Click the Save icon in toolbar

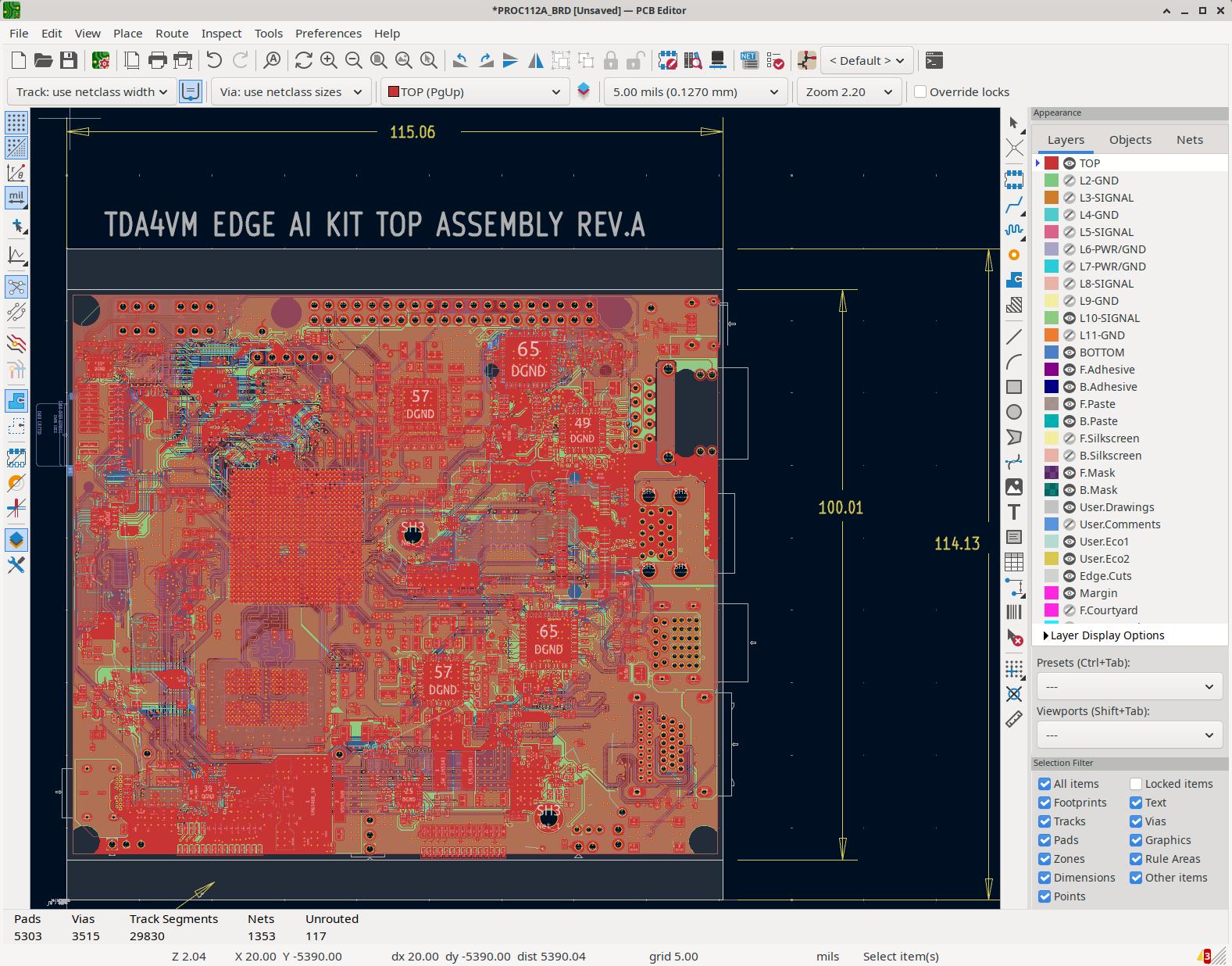[69, 60]
